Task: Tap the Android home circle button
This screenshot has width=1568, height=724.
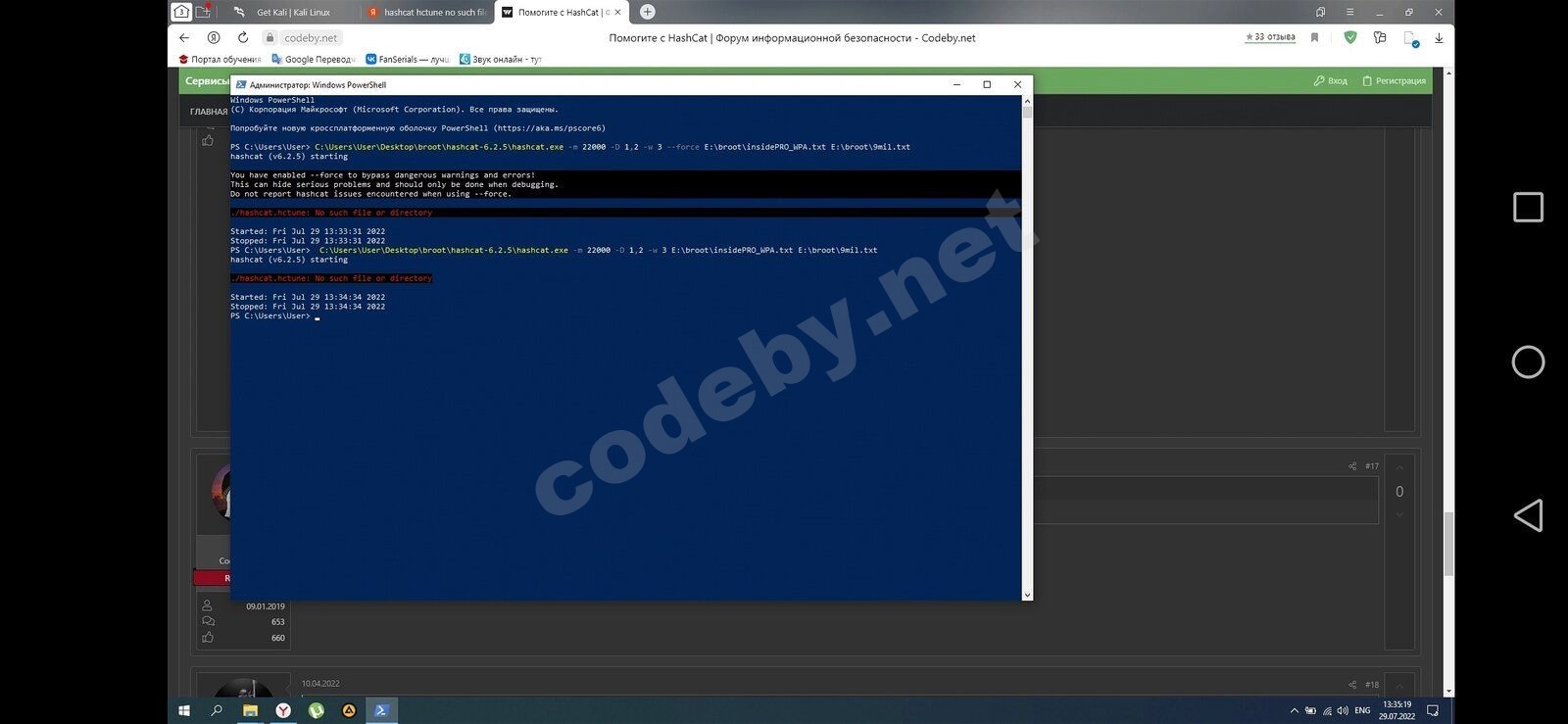Action: pos(1528,362)
